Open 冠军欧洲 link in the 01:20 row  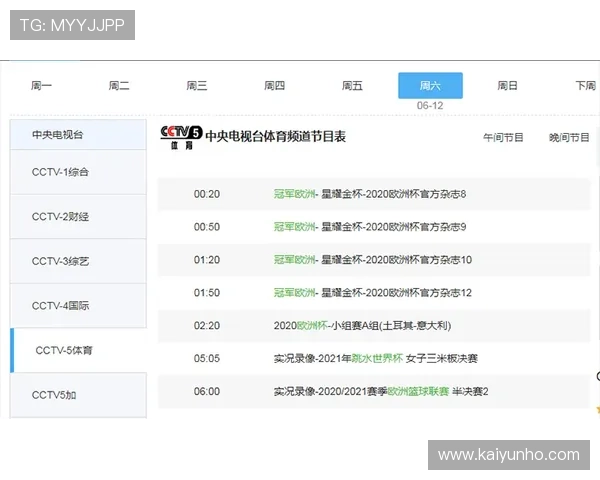[294, 260]
